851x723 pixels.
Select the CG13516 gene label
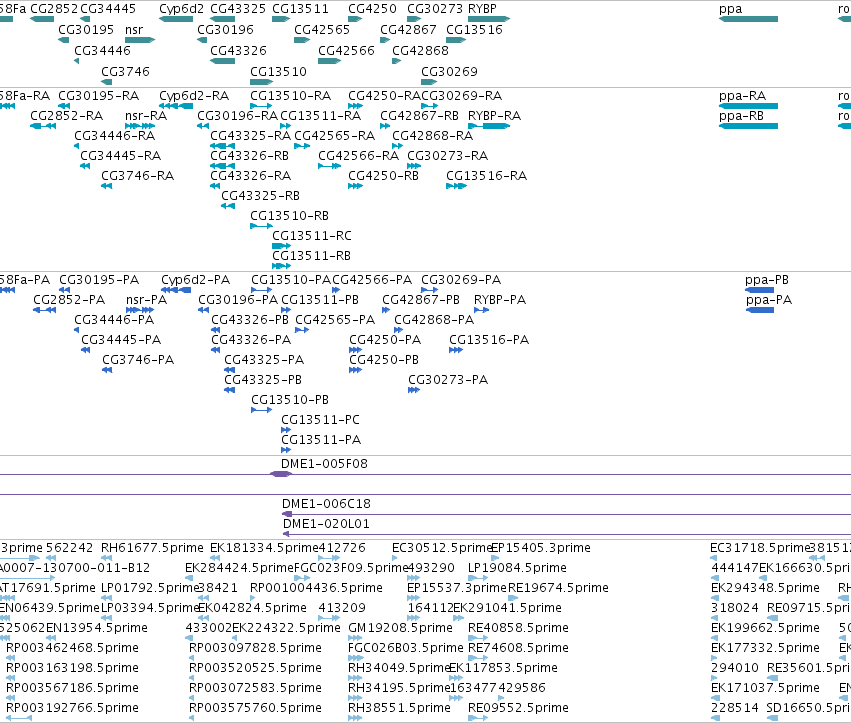point(474,29)
